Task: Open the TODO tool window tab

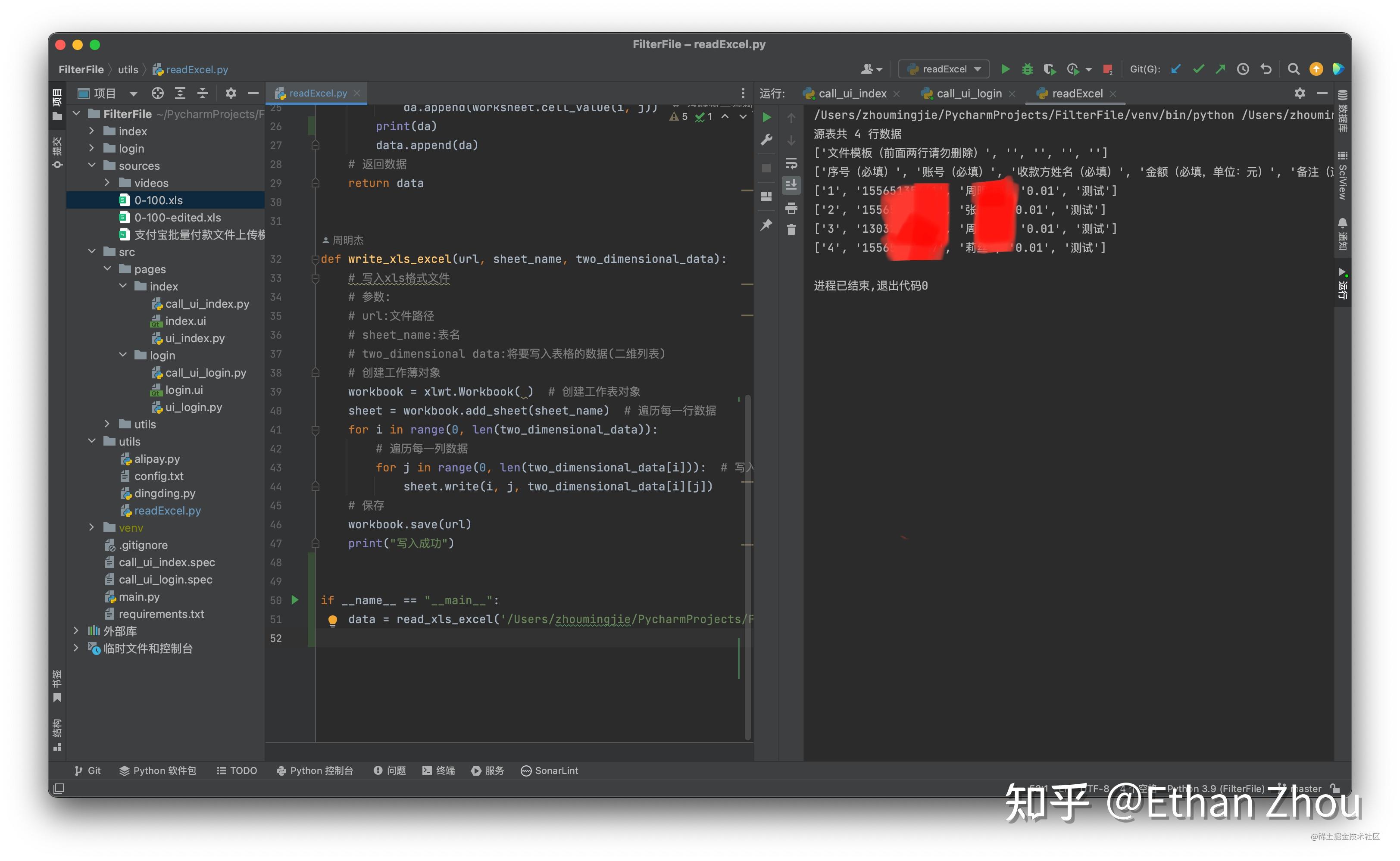Action: pos(237,771)
